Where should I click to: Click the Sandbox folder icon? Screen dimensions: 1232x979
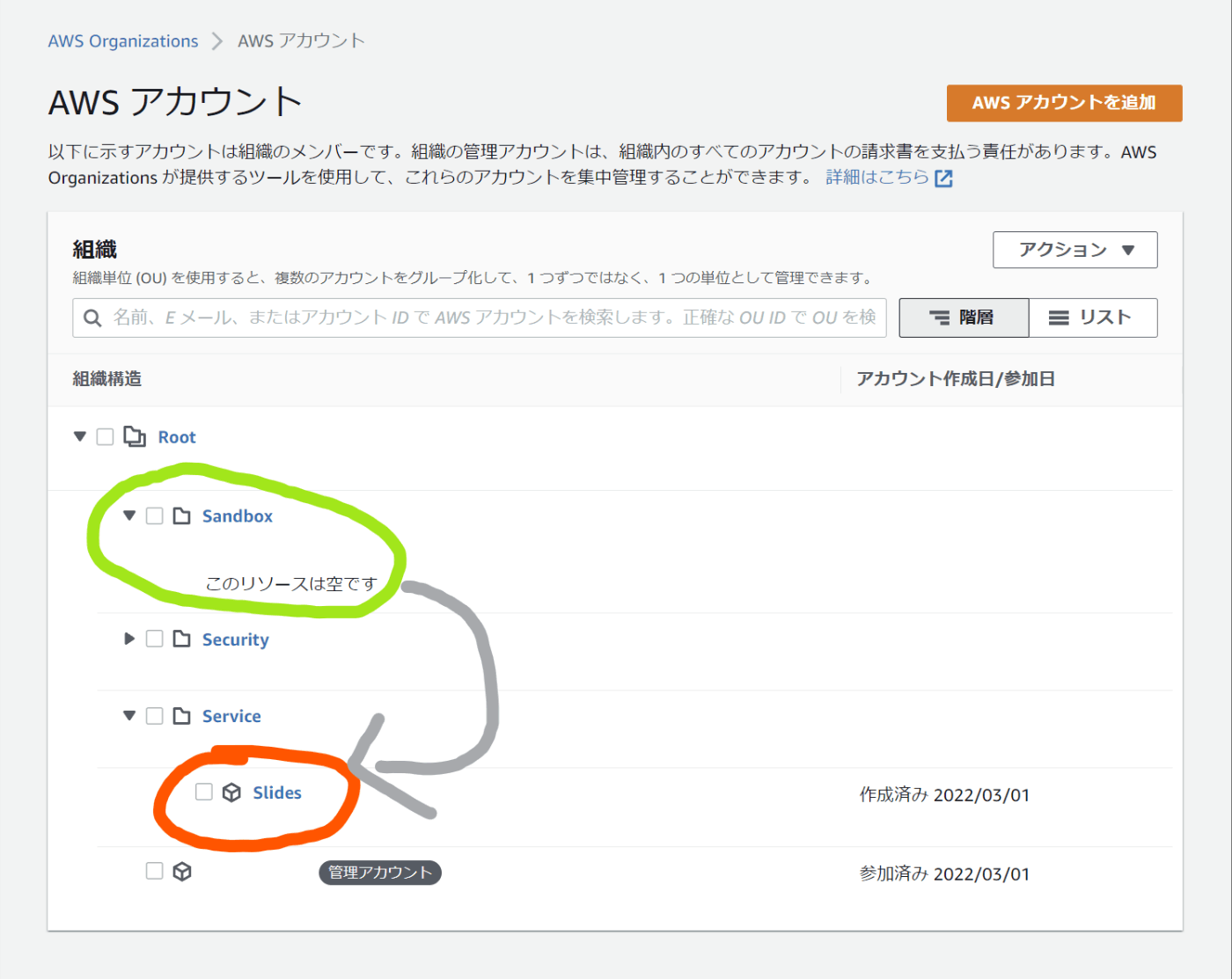[181, 515]
